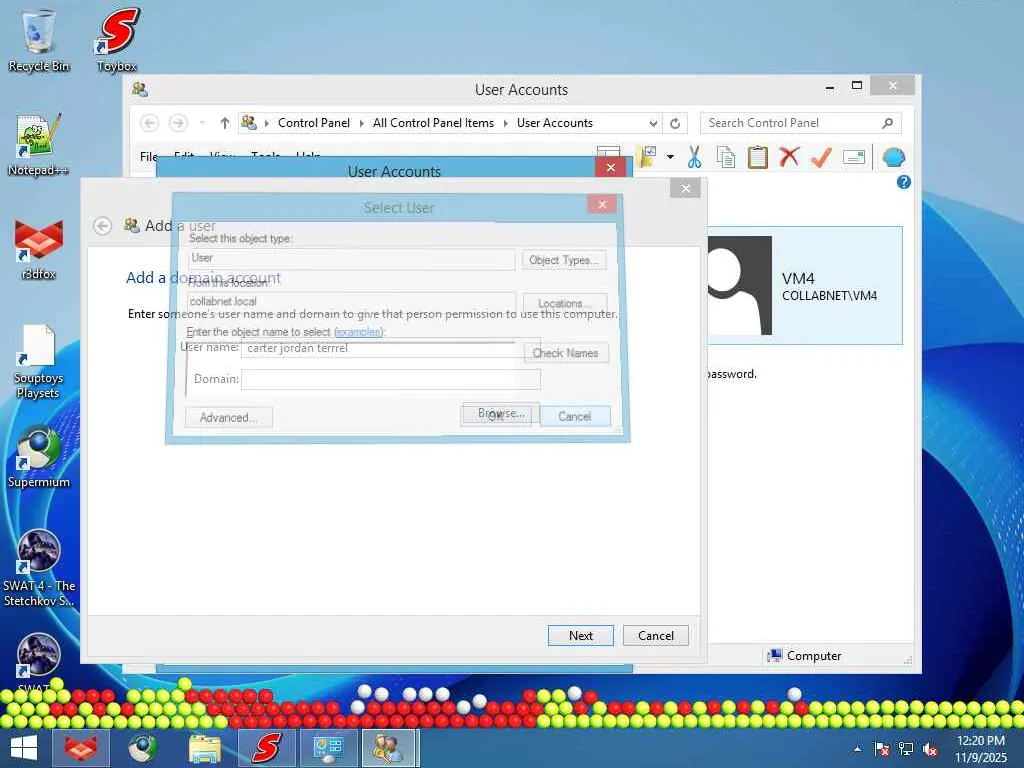Open Classic Shell settings shell icon

893,157
